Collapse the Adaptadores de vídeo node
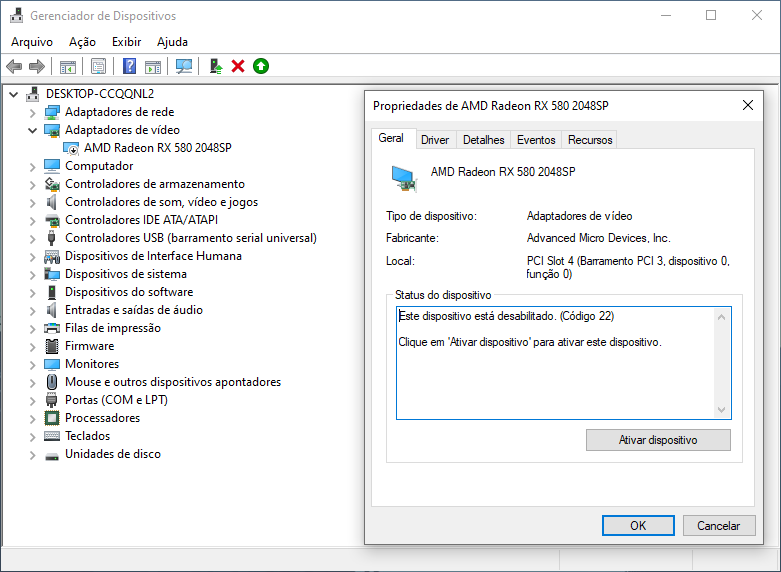 pos(32,131)
